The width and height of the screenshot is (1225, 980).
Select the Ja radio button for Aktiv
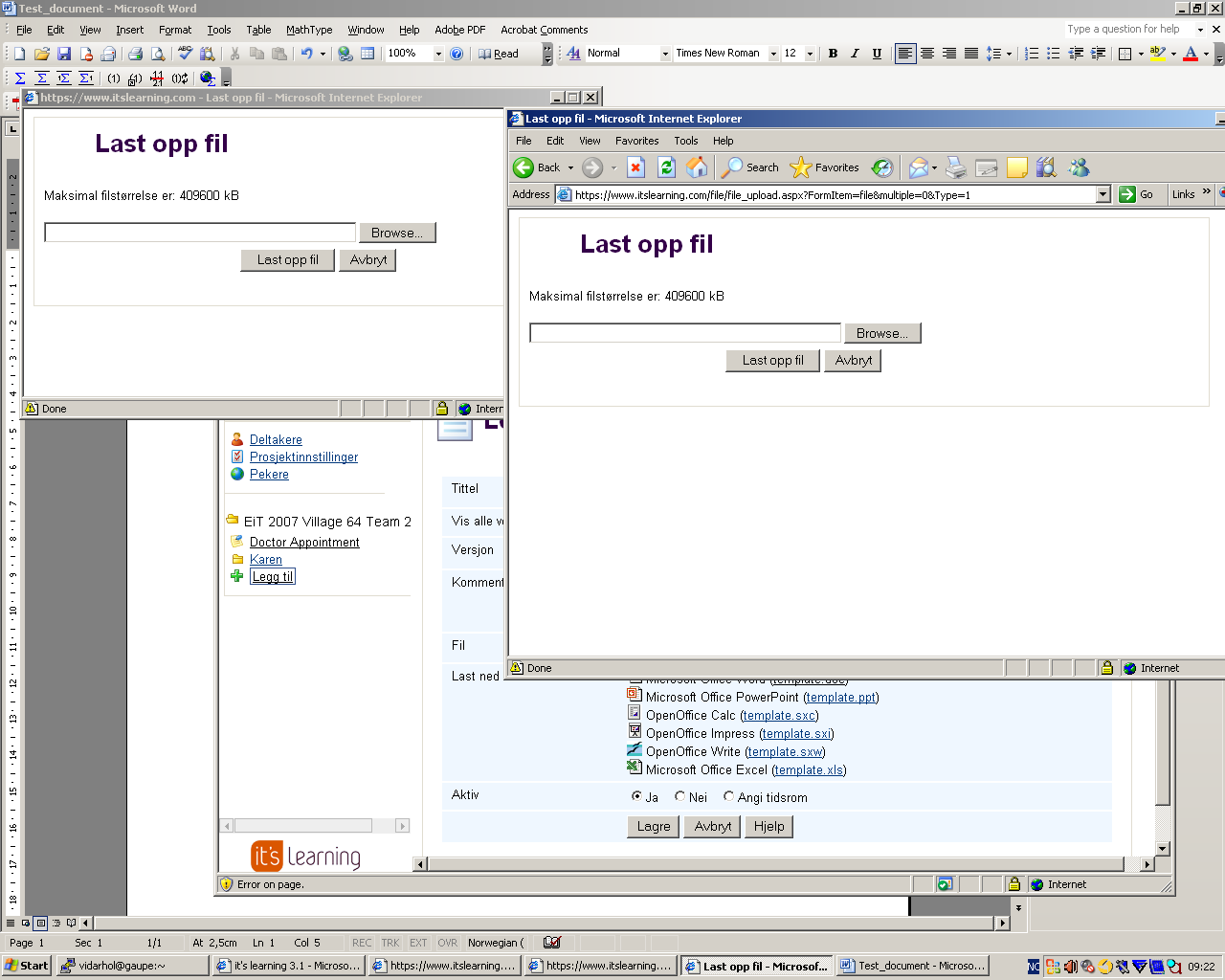tap(636, 796)
